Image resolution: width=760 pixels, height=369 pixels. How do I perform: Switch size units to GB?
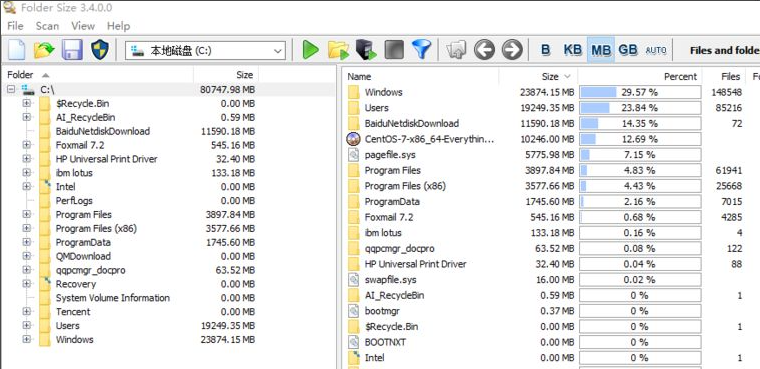[x=628, y=50]
